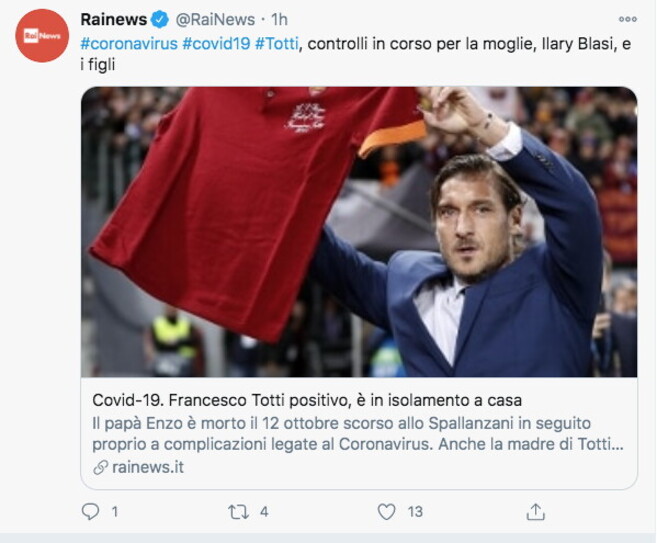Click the Rainews display name
The width and height of the screenshot is (657, 543).
click(114, 20)
